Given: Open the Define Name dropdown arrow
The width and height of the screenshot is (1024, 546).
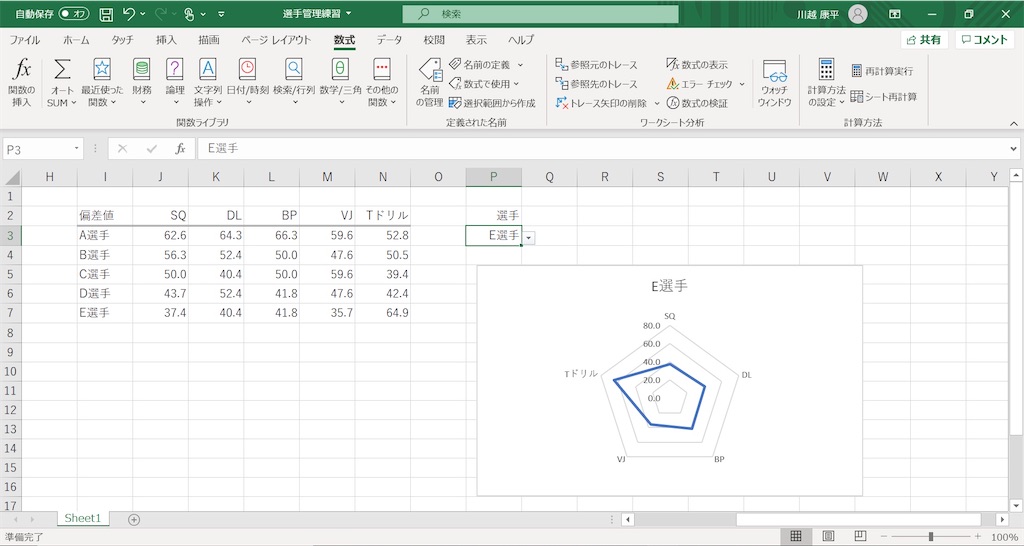Looking at the screenshot, I should point(520,65).
